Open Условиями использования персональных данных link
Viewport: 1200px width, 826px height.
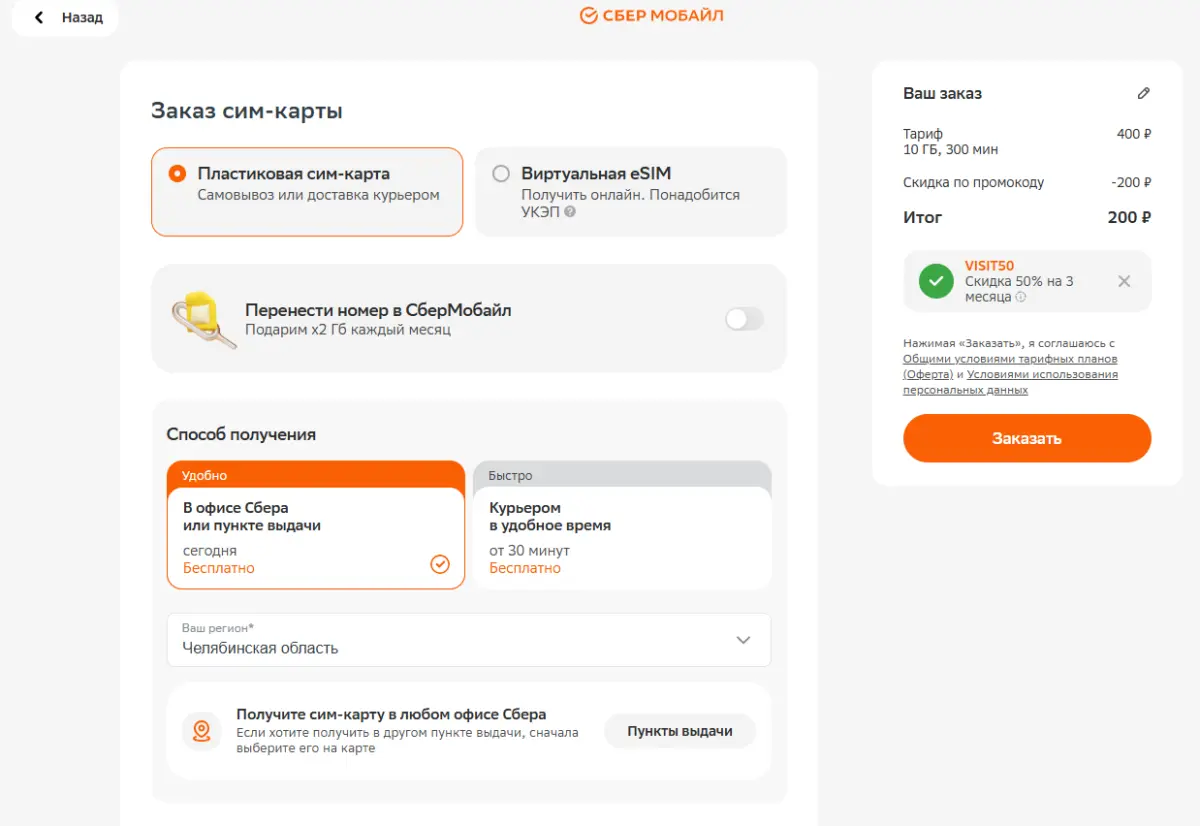(1010, 382)
